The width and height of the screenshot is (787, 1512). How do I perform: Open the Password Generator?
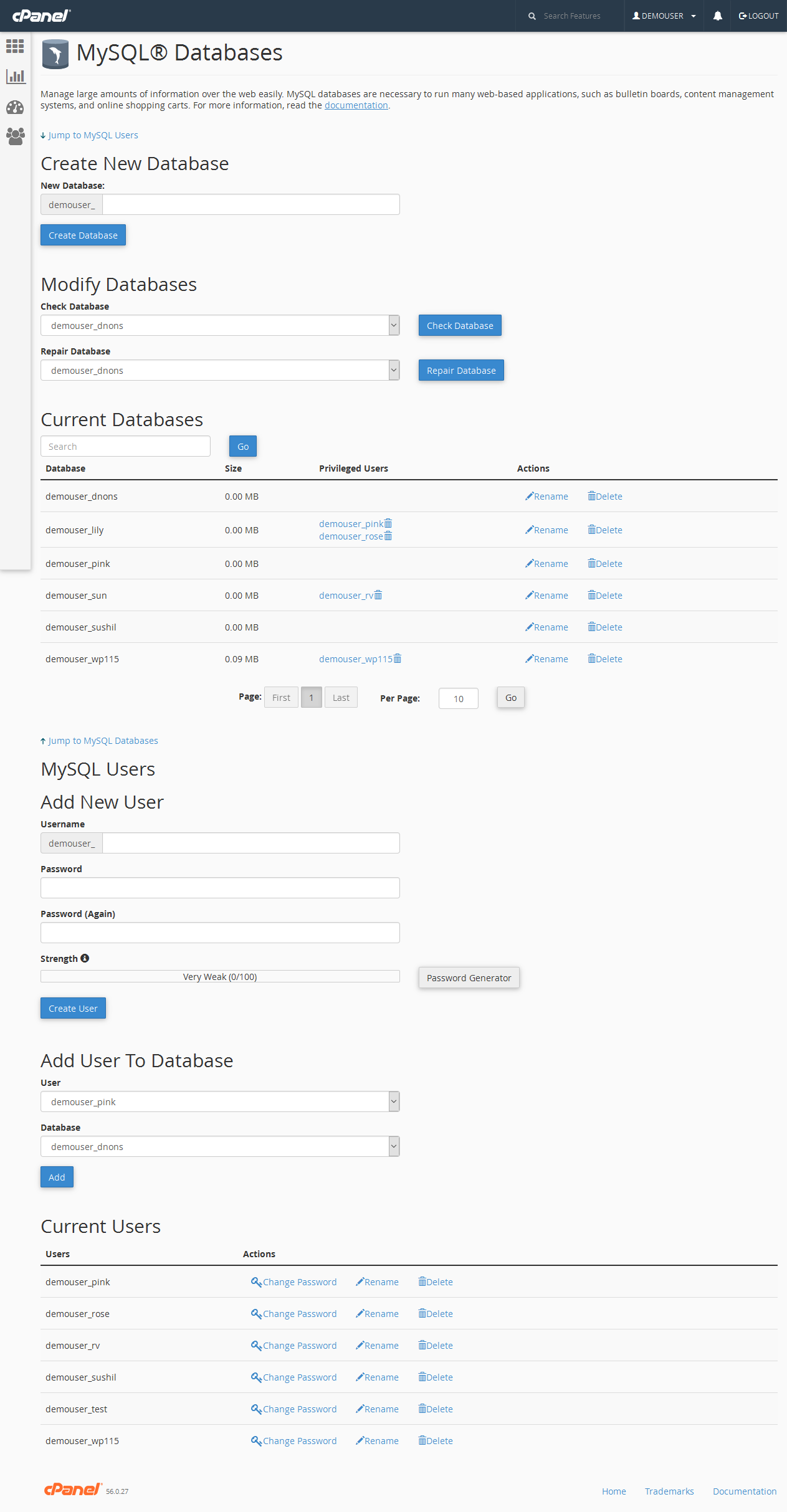point(469,978)
